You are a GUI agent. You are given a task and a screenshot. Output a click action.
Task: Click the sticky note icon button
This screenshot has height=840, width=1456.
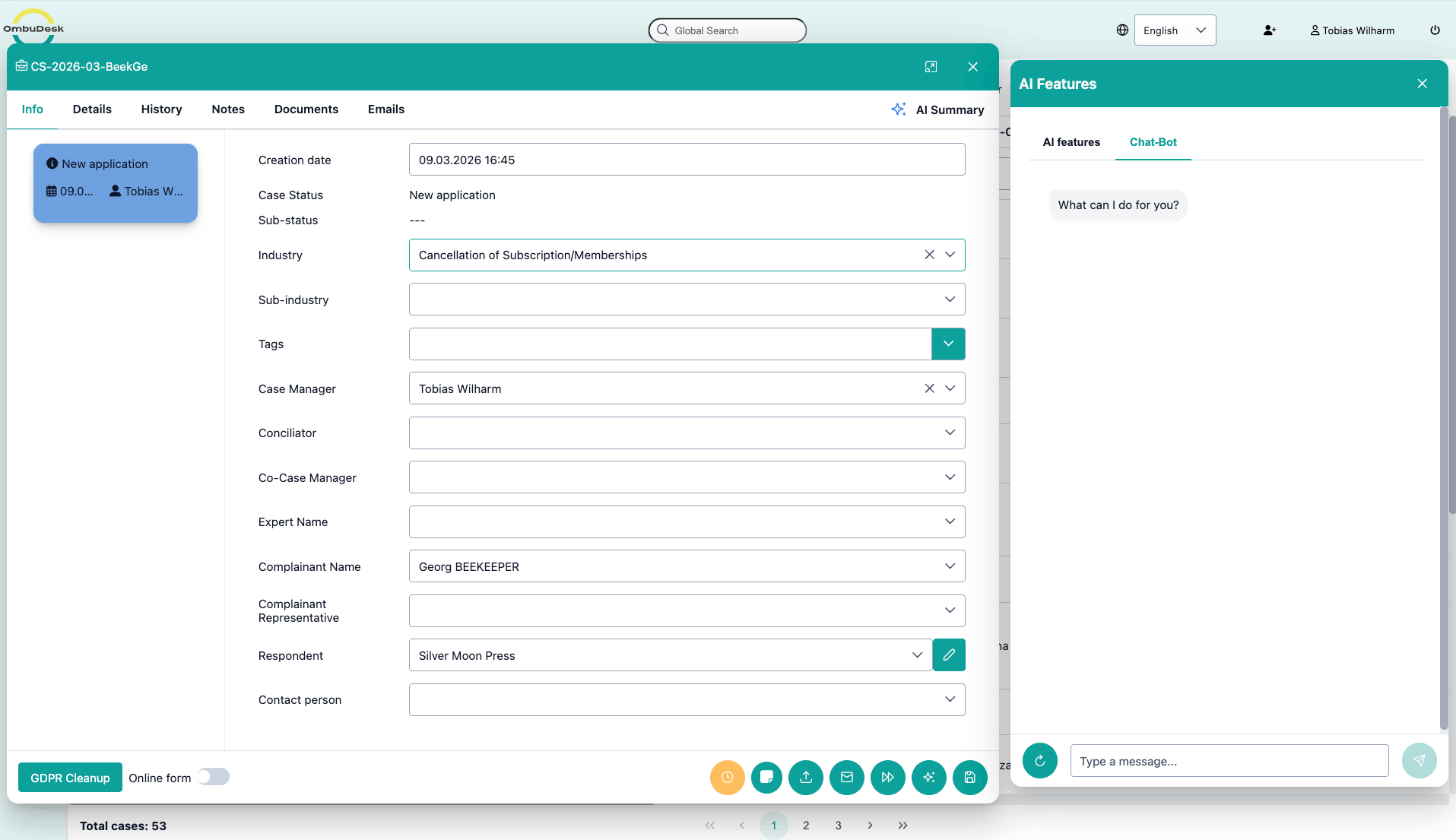[766, 777]
